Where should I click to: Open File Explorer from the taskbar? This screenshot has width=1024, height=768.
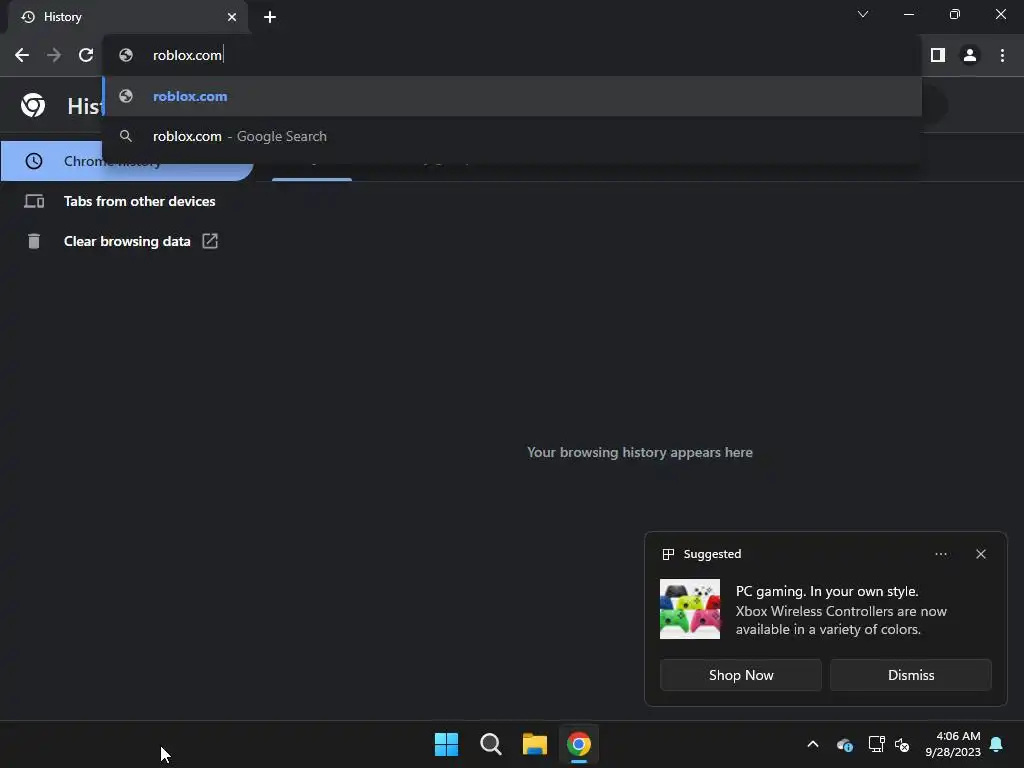pos(535,744)
